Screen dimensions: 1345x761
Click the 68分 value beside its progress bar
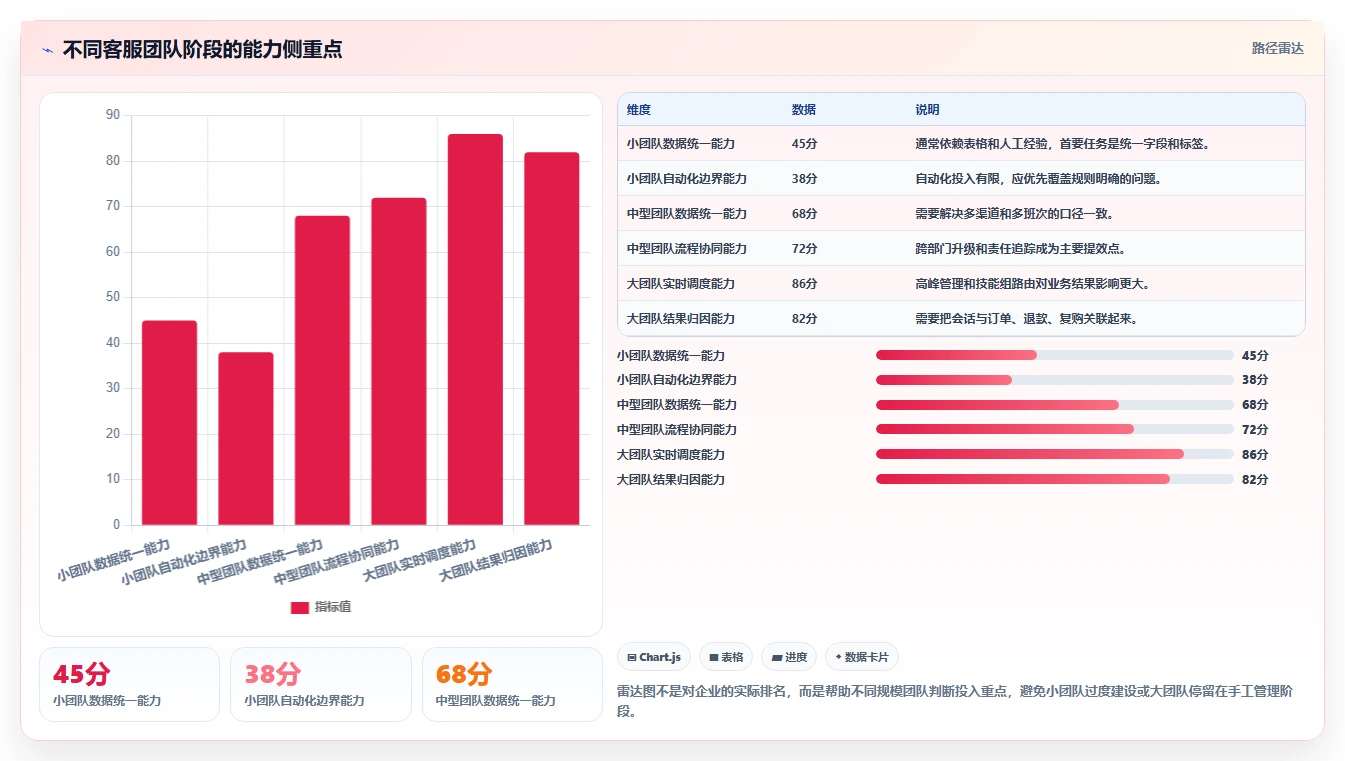pyautogui.click(x=1255, y=405)
